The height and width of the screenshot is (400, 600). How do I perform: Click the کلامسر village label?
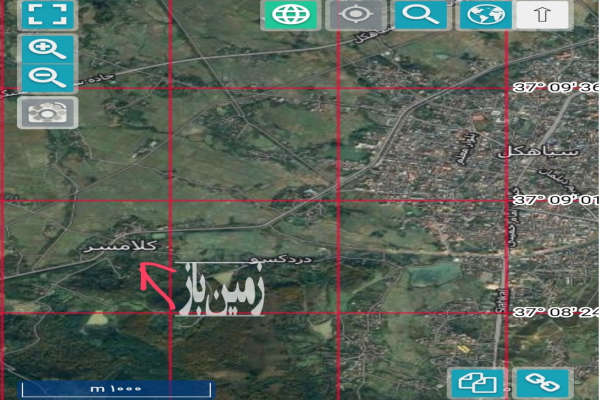pyautogui.click(x=121, y=246)
